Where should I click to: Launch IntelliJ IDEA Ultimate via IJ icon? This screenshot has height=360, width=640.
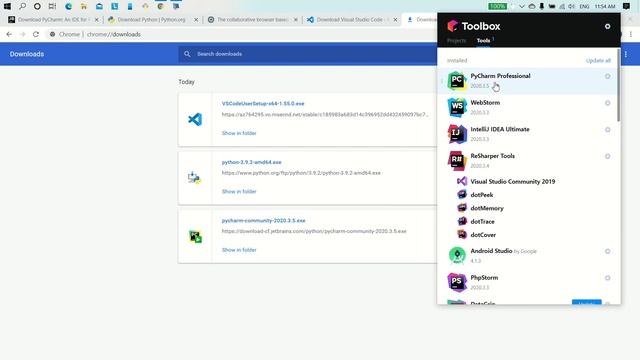pos(457,134)
